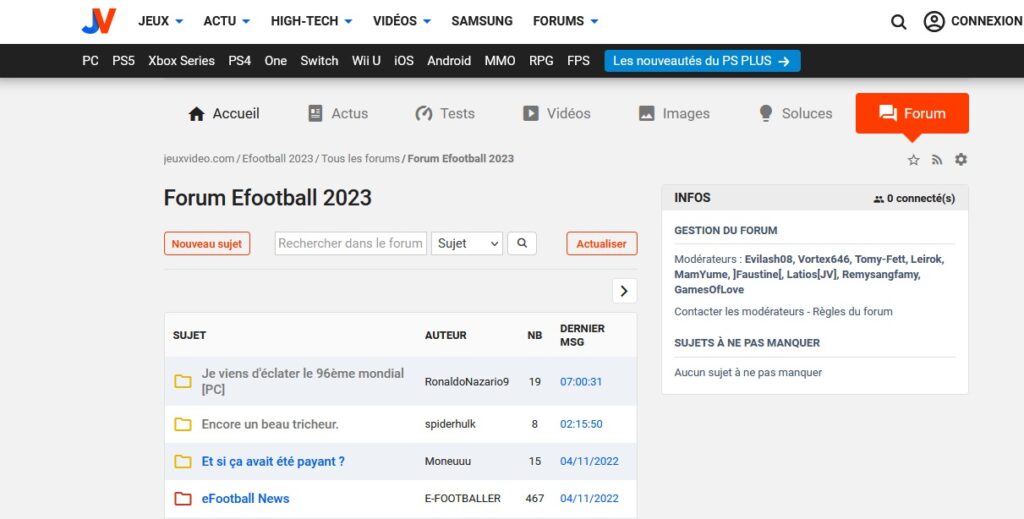Viewport: 1024px width, 519px height.
Task: Click moderator Latios[JV] name
Action: (810, 275)
